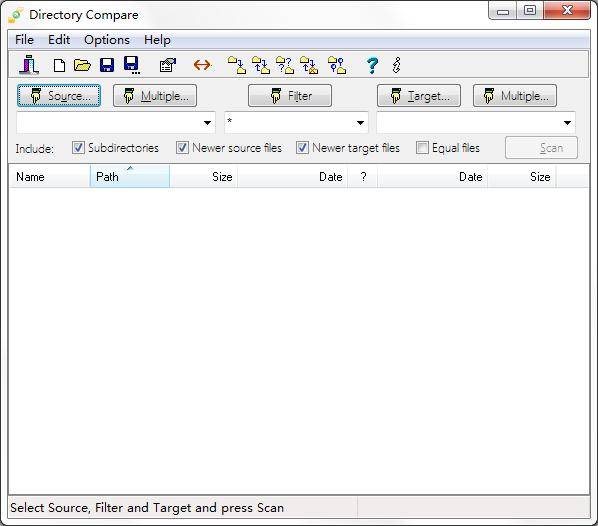Screen dimensions: 598x526
Task: Click the Filter button
Action: (x=290, y=96)
